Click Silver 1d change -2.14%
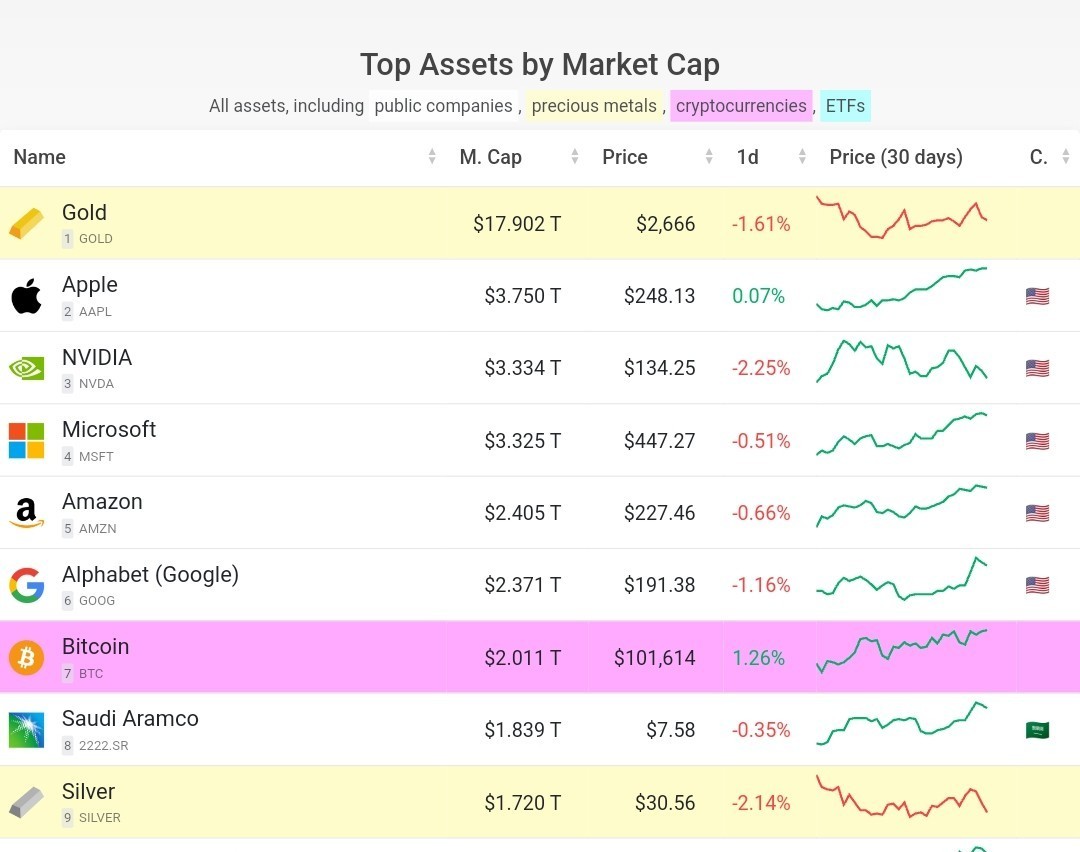 (x=760, y=803)
